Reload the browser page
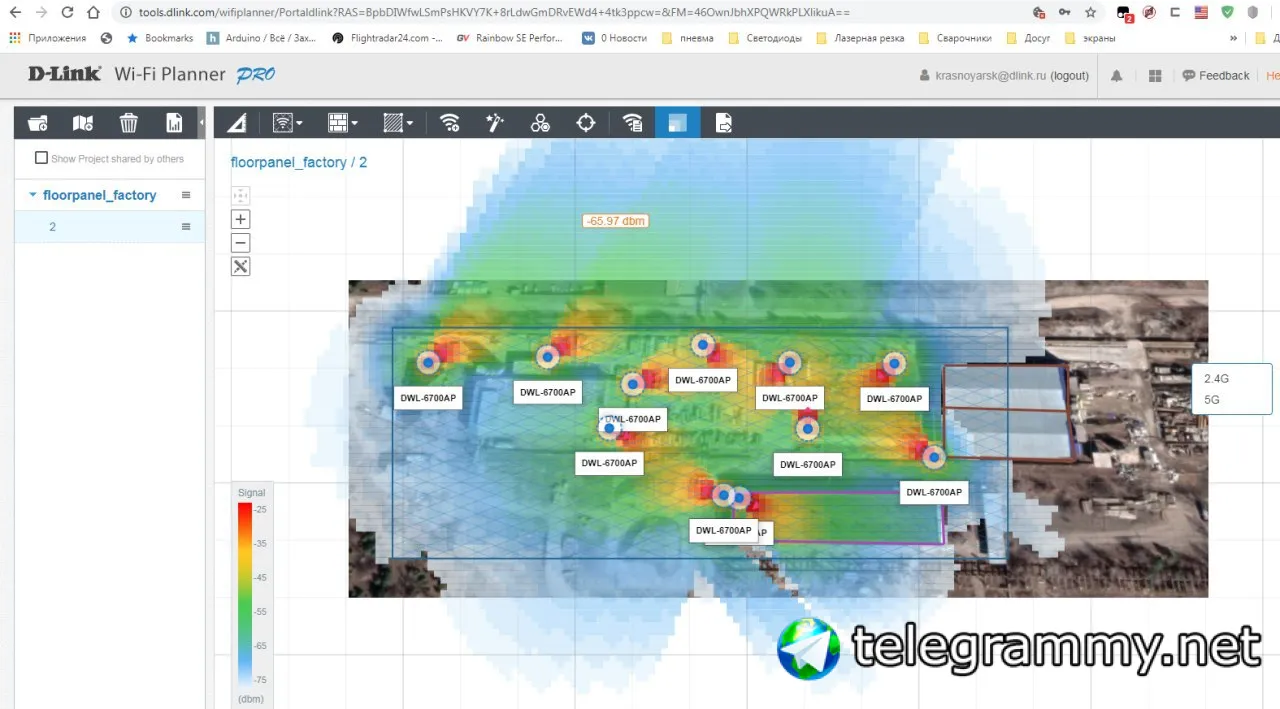 (67, 13)
